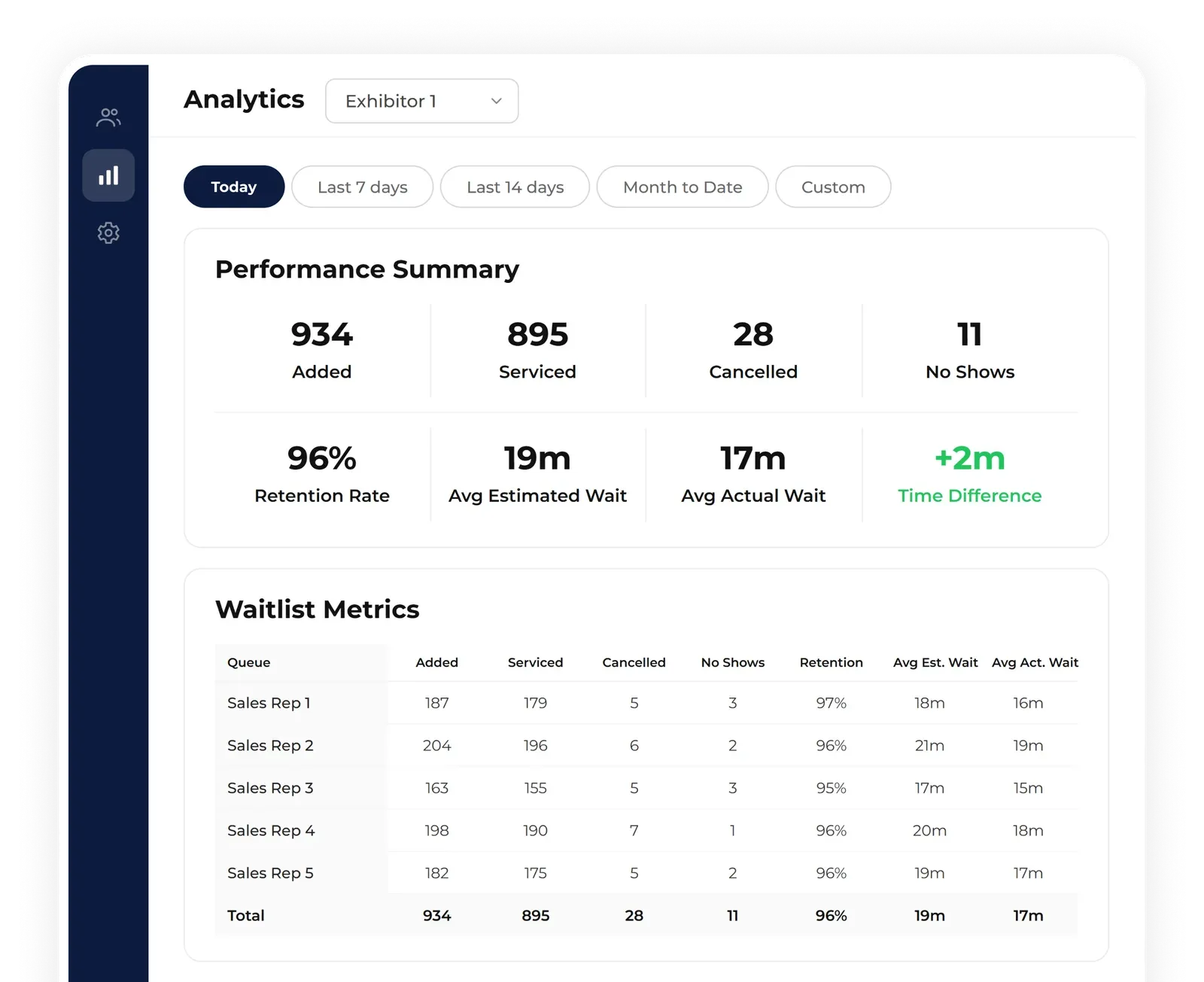Image resolution: width=1204 pixels, height=982 pixels.
Task: Click the 28 Cancelled summary value
Action: 753,334
